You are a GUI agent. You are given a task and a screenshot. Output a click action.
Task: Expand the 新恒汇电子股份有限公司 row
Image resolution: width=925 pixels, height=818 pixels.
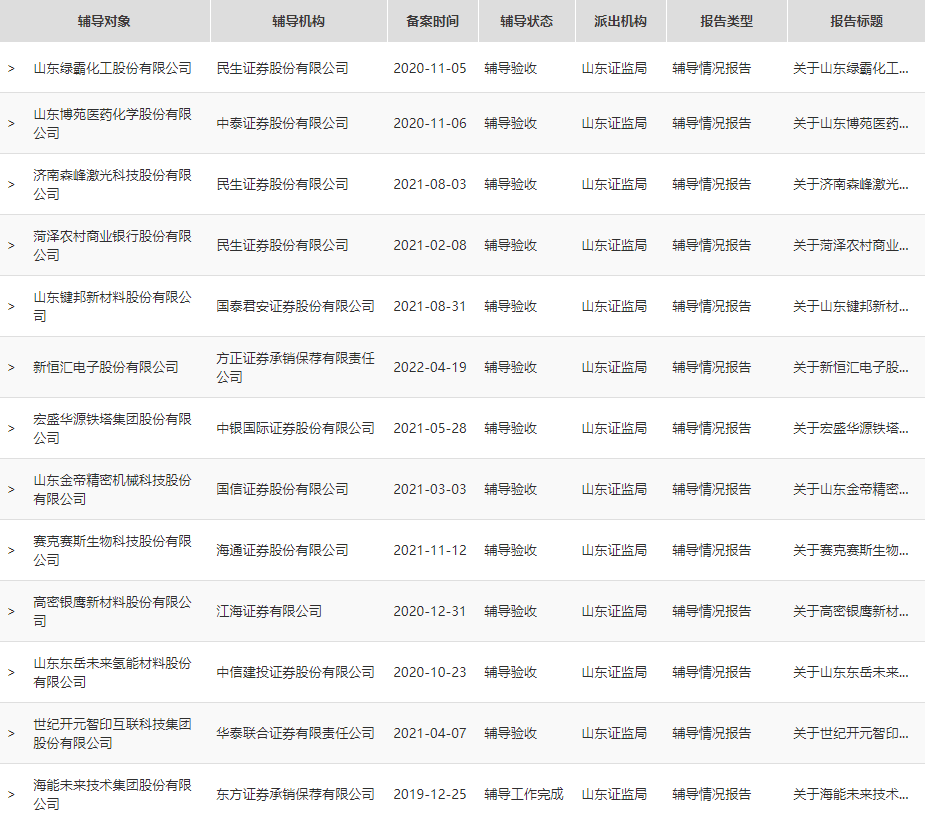(x=11, y=367)
